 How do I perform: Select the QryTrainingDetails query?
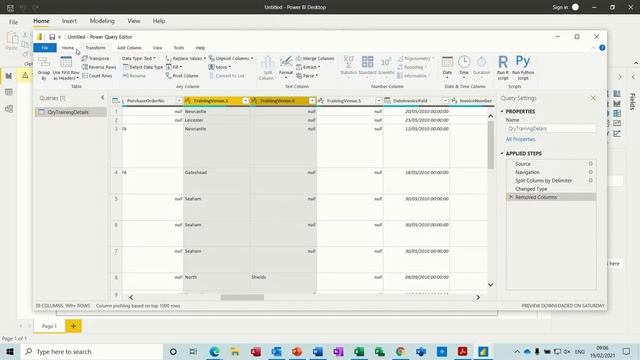click(x=71, y=112)
